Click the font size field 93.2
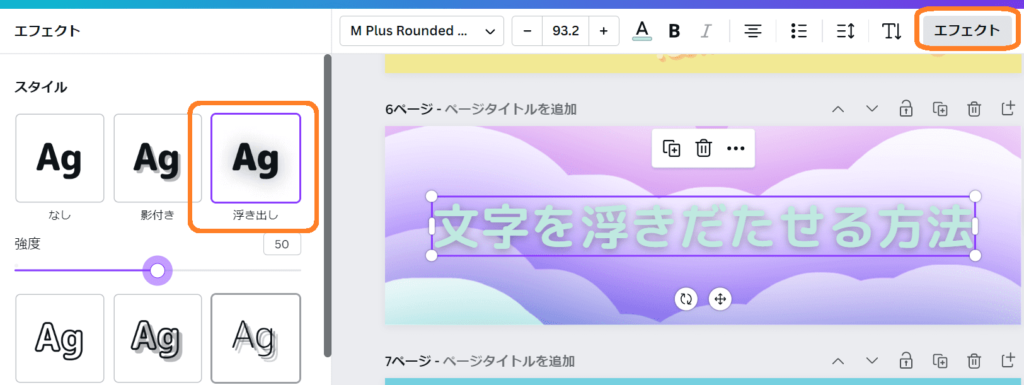 tap(566, 31)
